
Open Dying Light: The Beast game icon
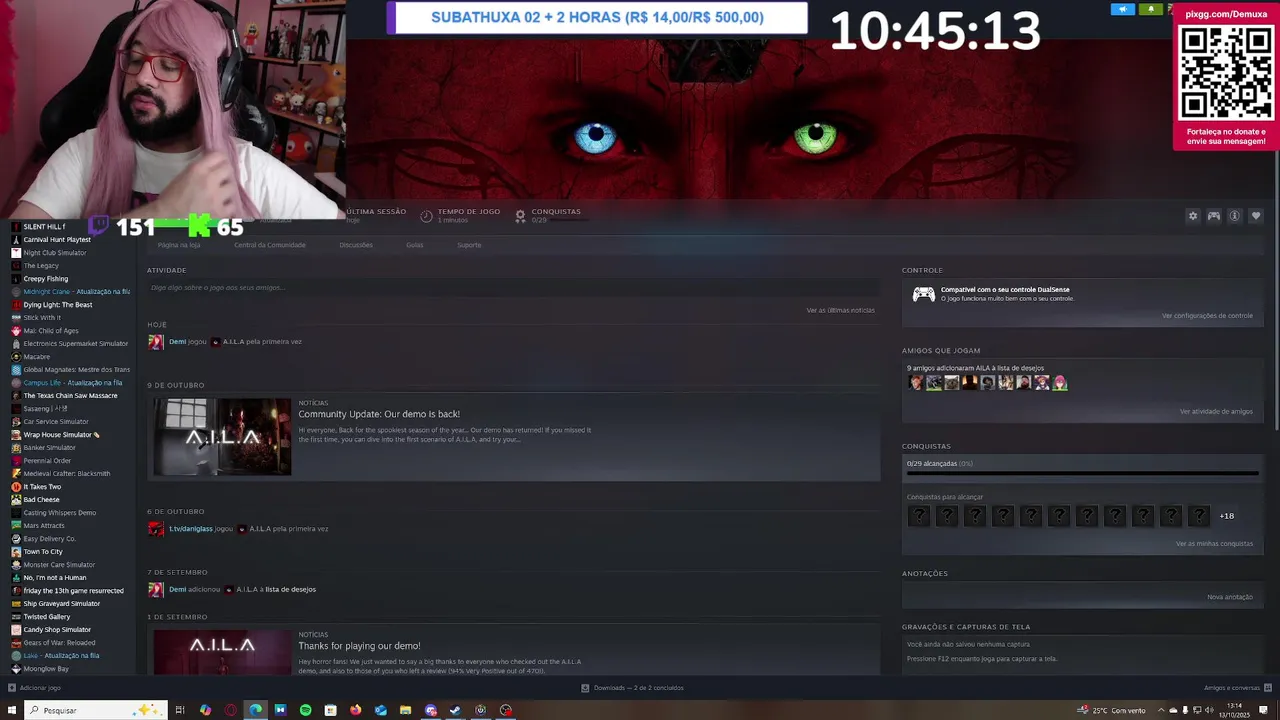pos(16,305)
